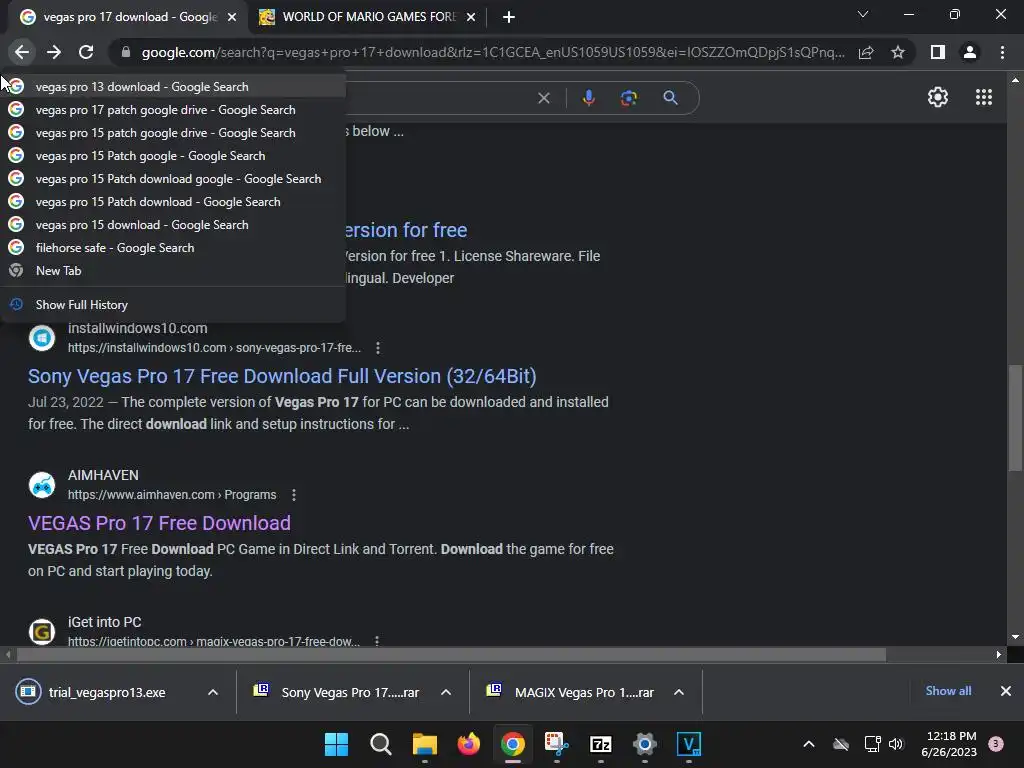Choose Show Full History
This screenshot has width=1024, height=768.
coord(174,304)
